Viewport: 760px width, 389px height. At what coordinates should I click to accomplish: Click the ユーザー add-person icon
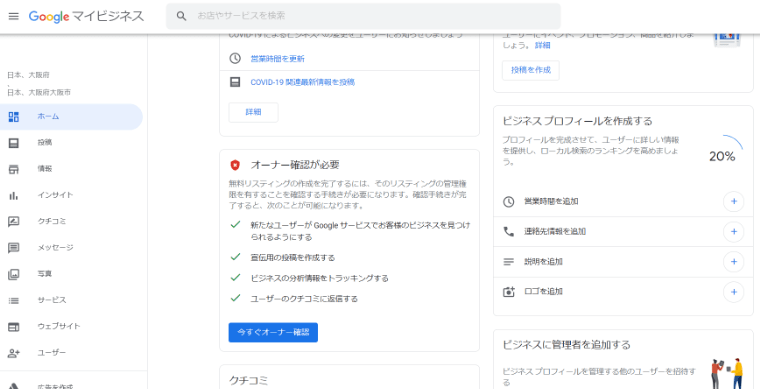14,353
